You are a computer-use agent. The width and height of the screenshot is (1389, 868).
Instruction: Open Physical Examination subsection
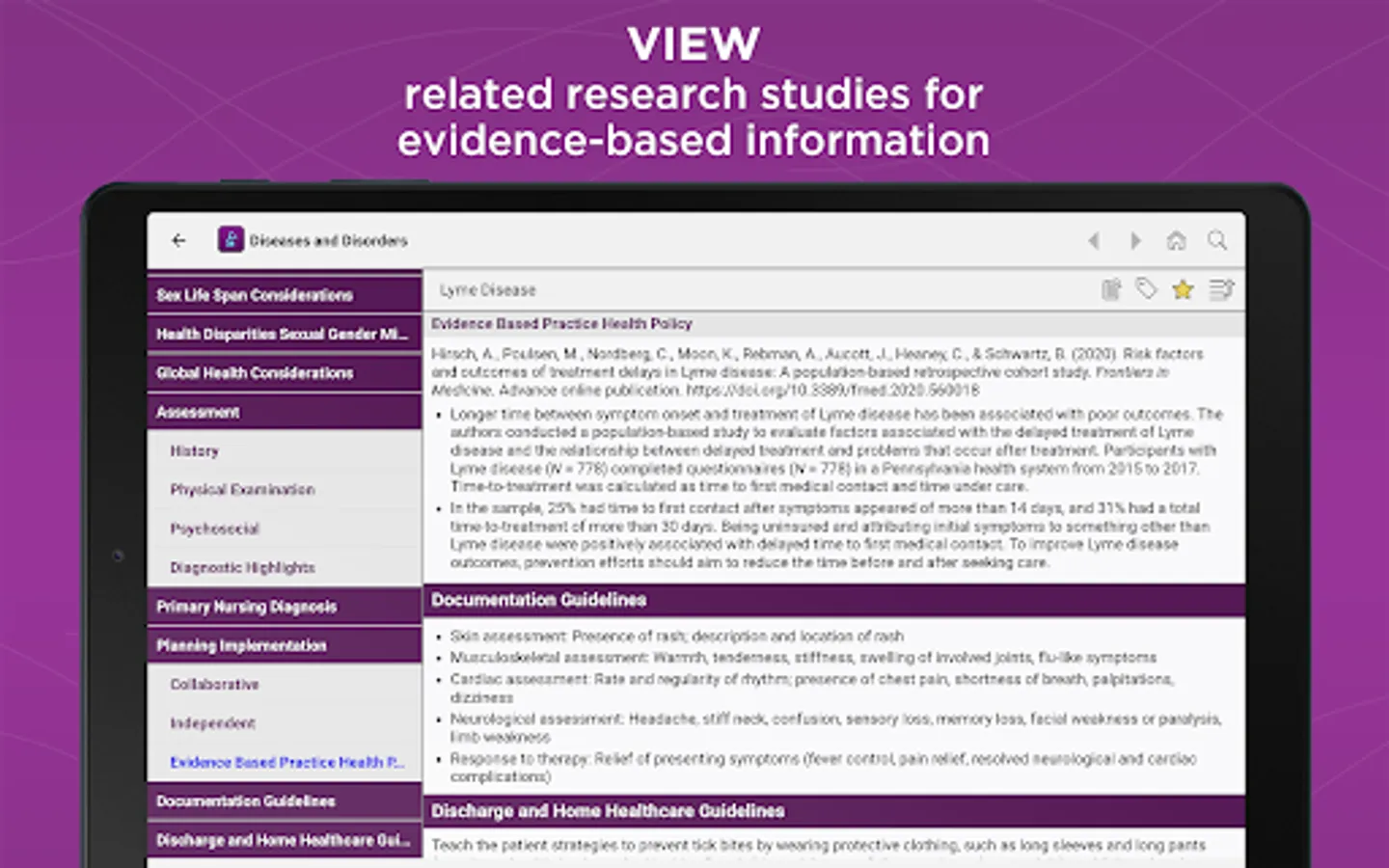285,489
